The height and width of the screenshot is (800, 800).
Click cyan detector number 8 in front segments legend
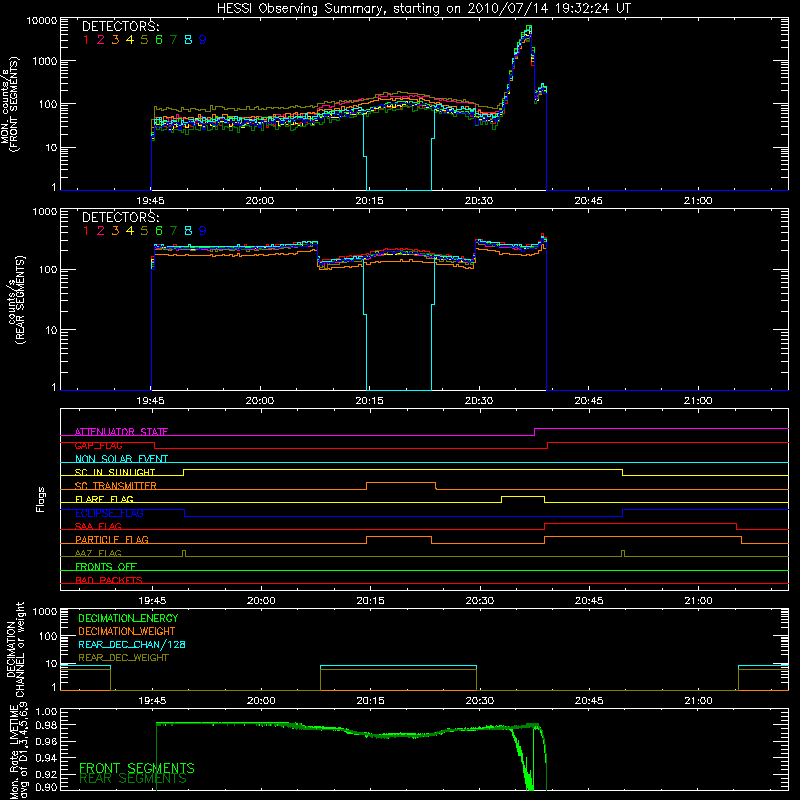188,40
